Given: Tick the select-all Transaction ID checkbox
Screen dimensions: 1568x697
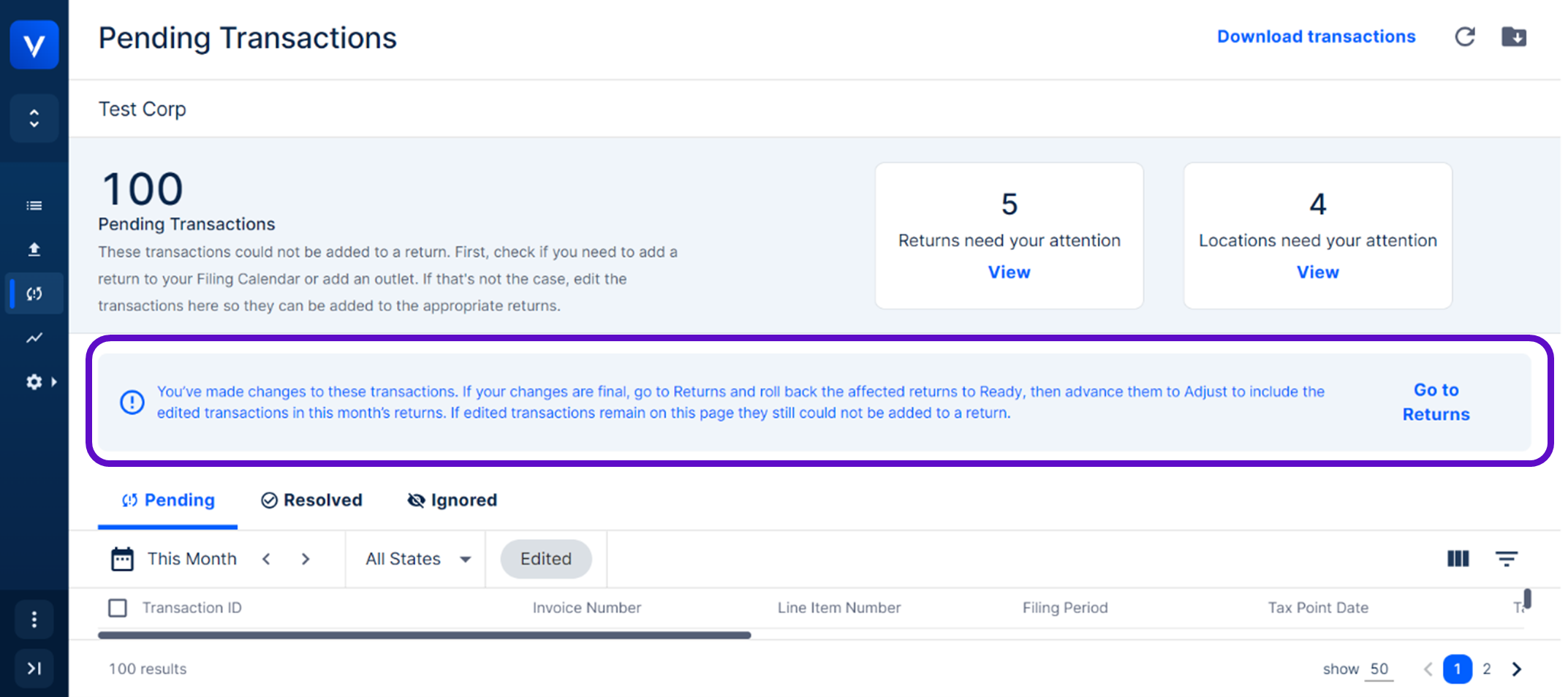Looking at the screenshot, I should 118,608.
